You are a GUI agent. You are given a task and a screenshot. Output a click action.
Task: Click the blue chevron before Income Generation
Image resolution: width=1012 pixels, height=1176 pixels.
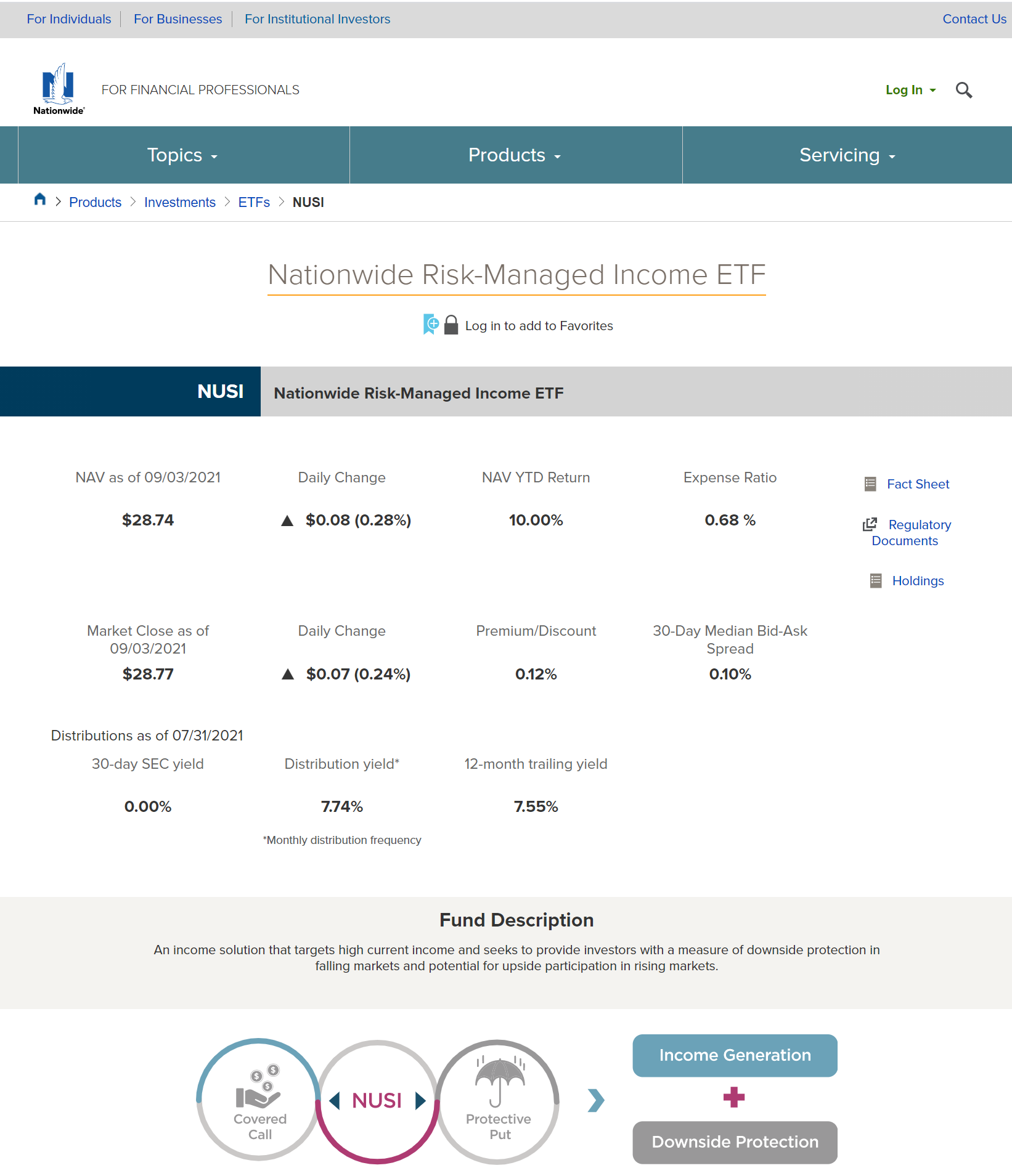pos(596,1100)
